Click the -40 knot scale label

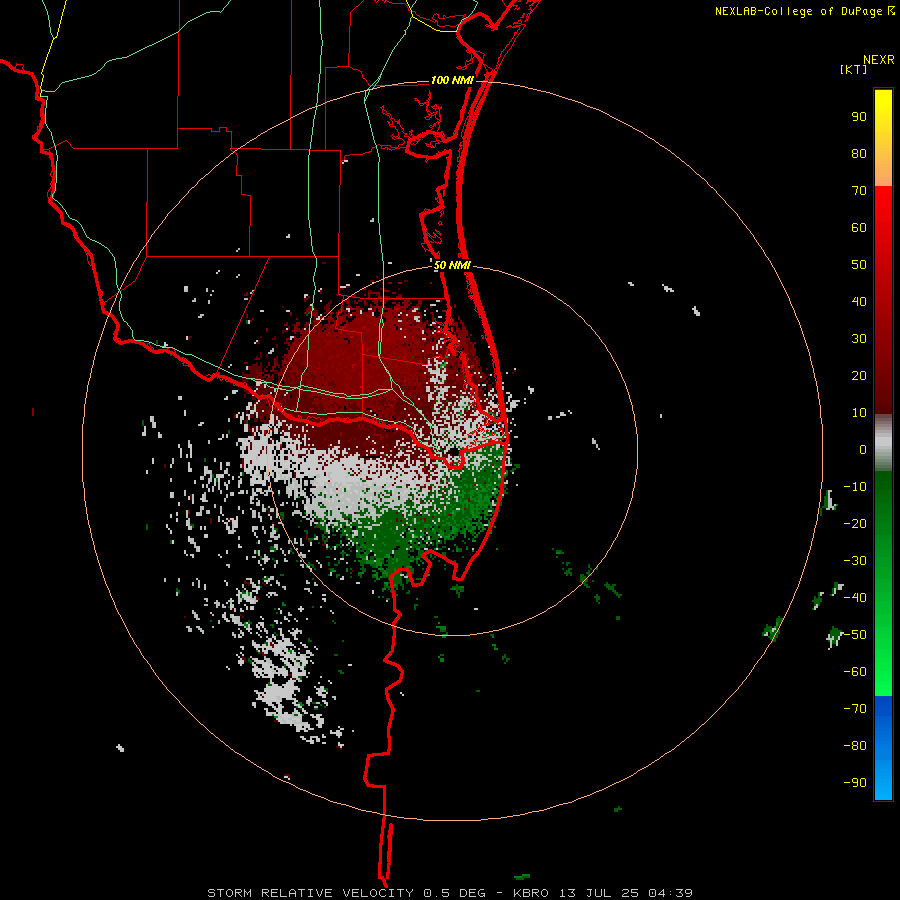855,598
